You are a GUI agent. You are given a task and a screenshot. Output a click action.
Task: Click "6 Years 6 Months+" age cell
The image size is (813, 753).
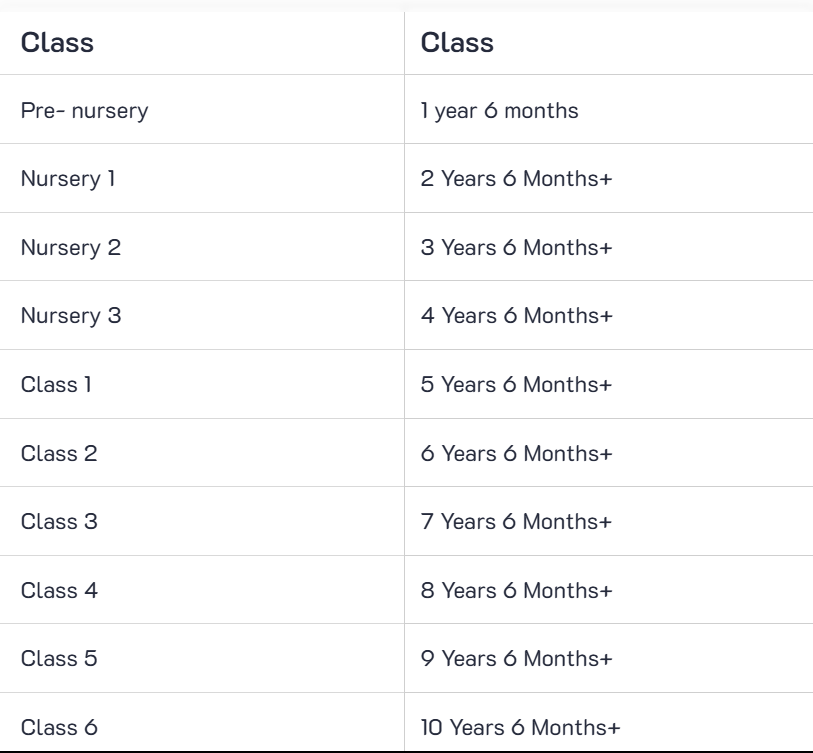tap(516, 453)
